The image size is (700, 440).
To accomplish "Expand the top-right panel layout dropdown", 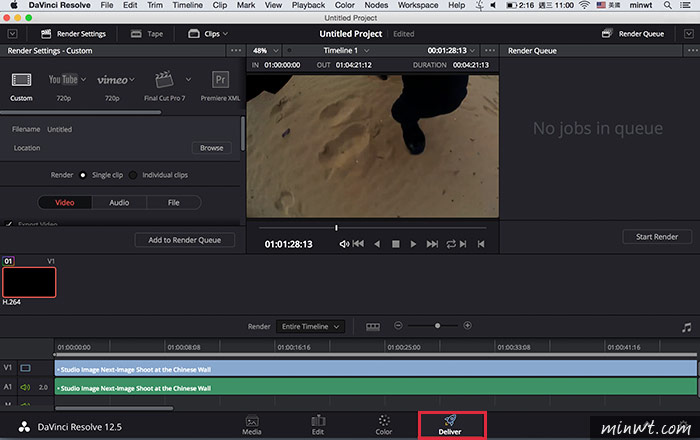I will (x=689, y=34).
